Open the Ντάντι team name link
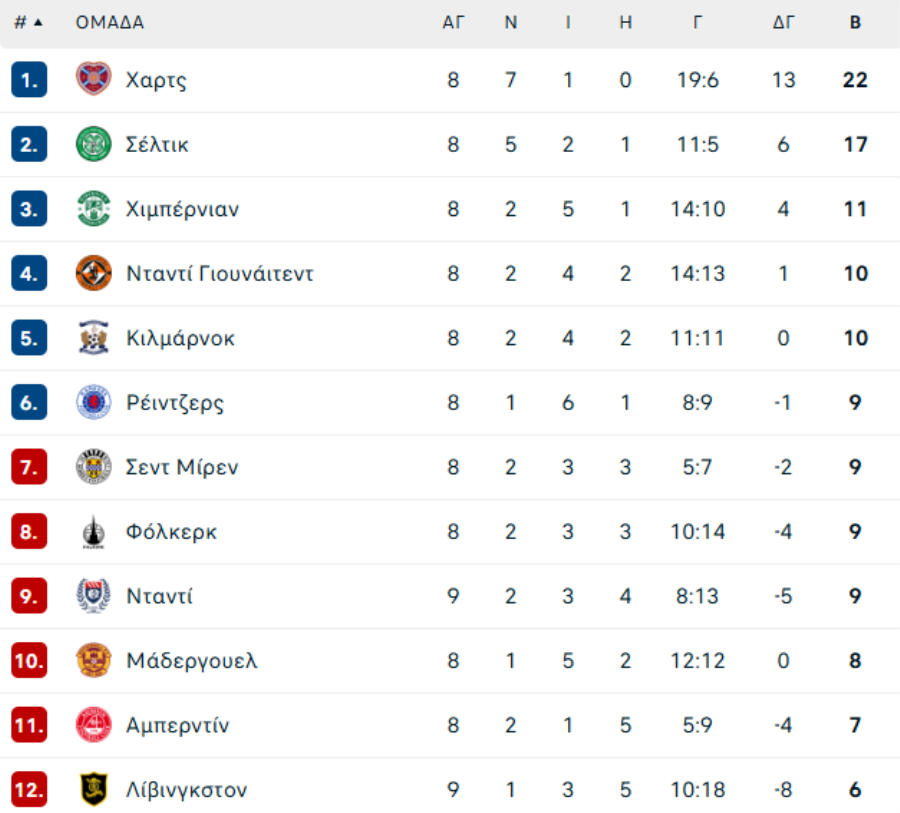The height and width of the screenshot is (813, 900). coord(159,596)
